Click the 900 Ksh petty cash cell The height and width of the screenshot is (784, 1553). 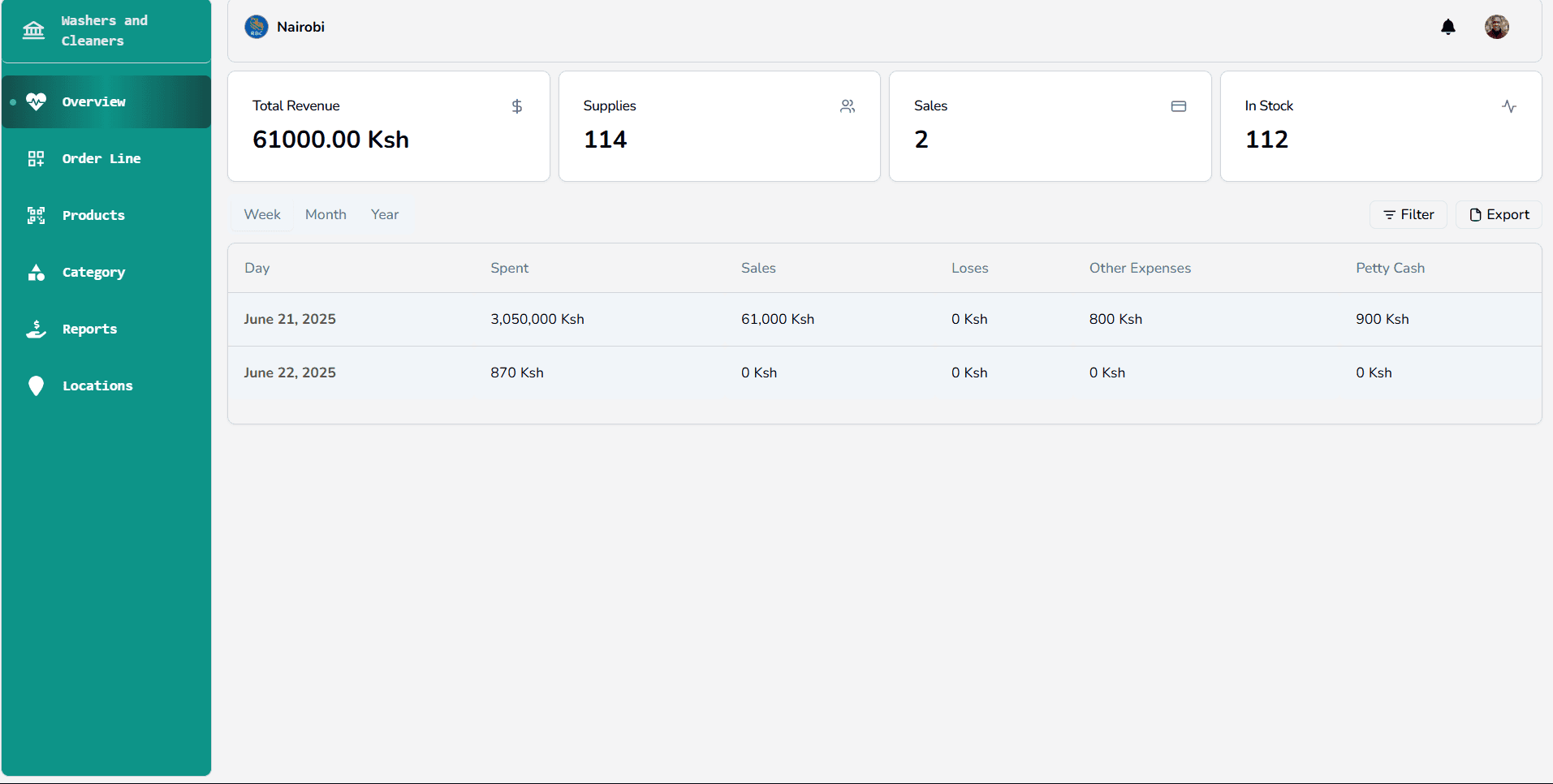pyautogui.click(x=1382, y=319)
